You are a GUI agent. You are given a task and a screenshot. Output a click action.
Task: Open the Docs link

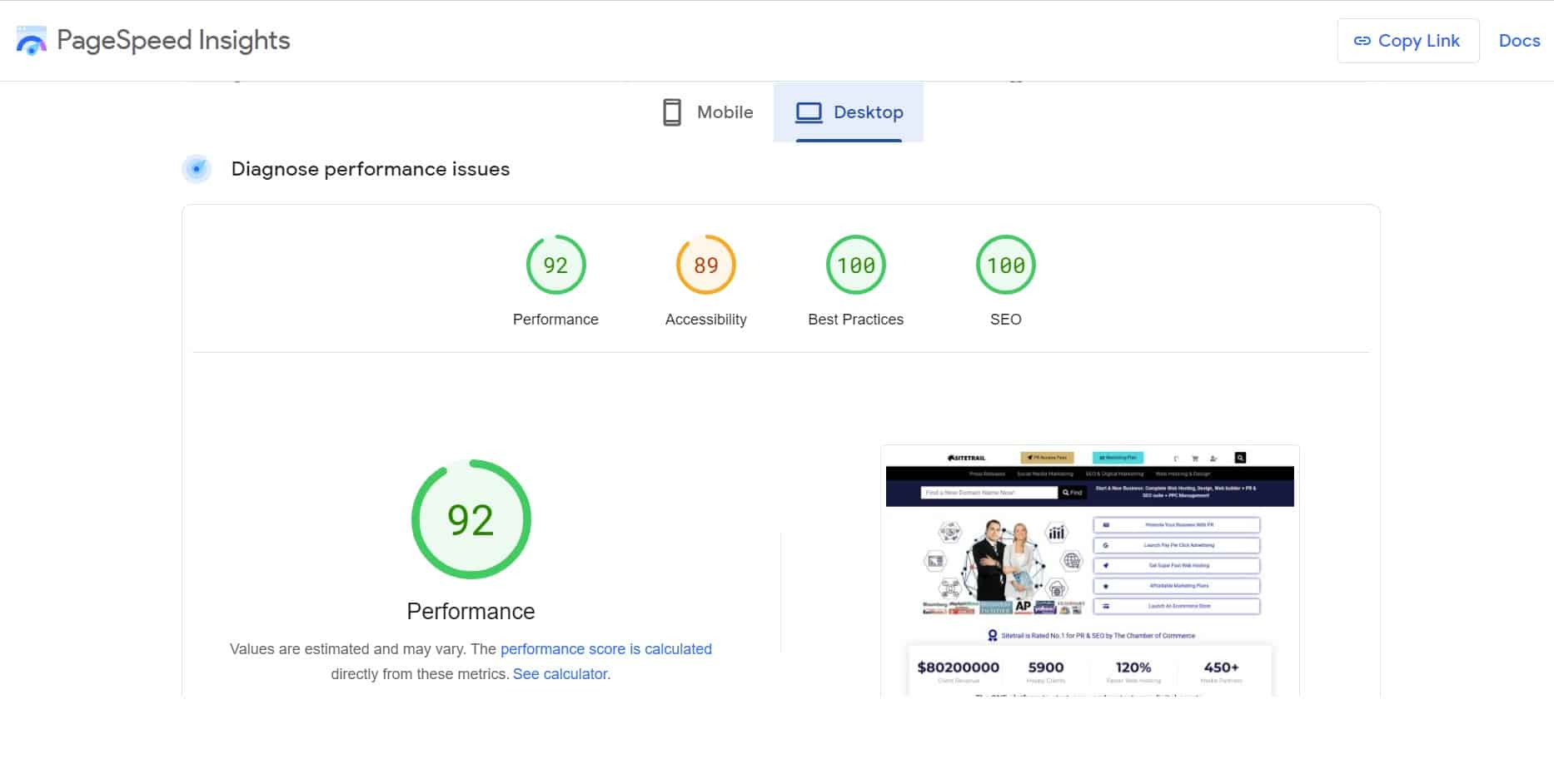tap(1519, 40)
